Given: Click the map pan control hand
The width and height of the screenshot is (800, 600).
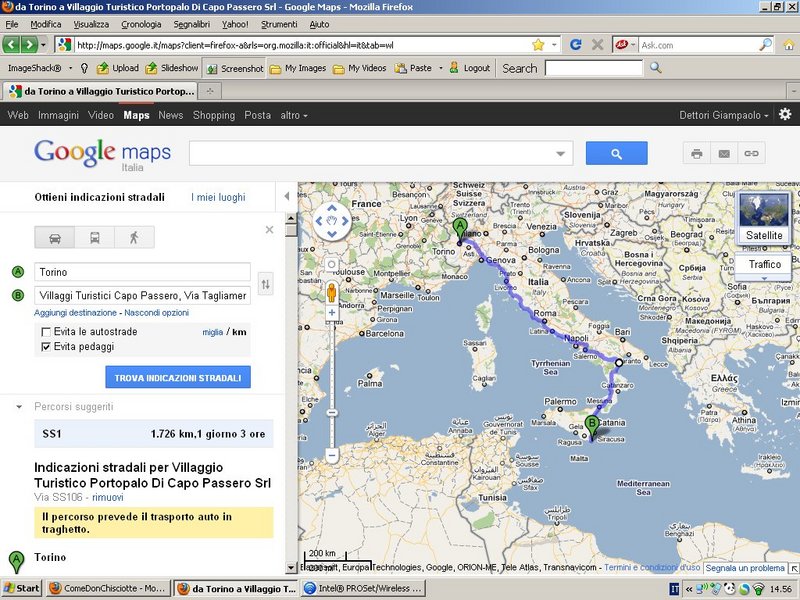Looking at the screenshot, I should tap(332, 221).
